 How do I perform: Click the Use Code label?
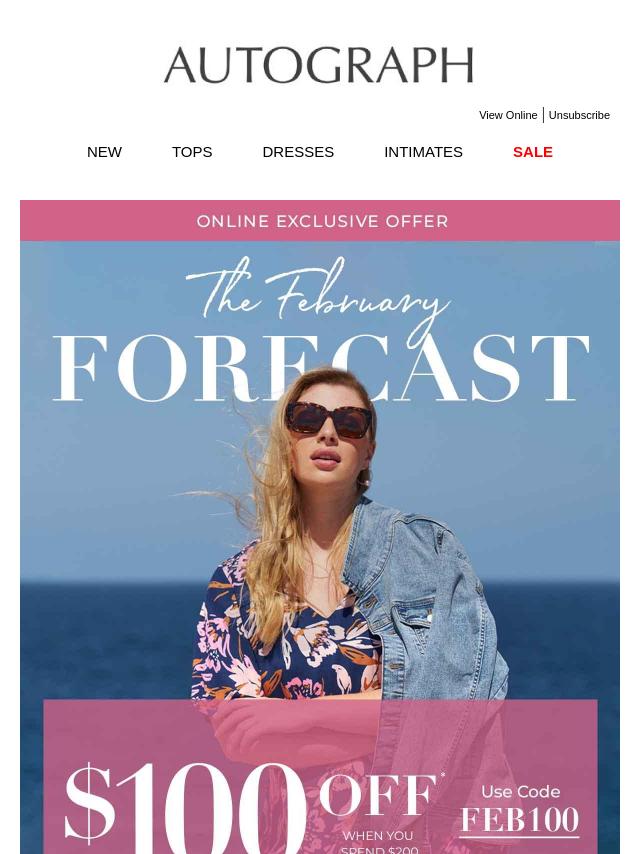click(520, 791)
